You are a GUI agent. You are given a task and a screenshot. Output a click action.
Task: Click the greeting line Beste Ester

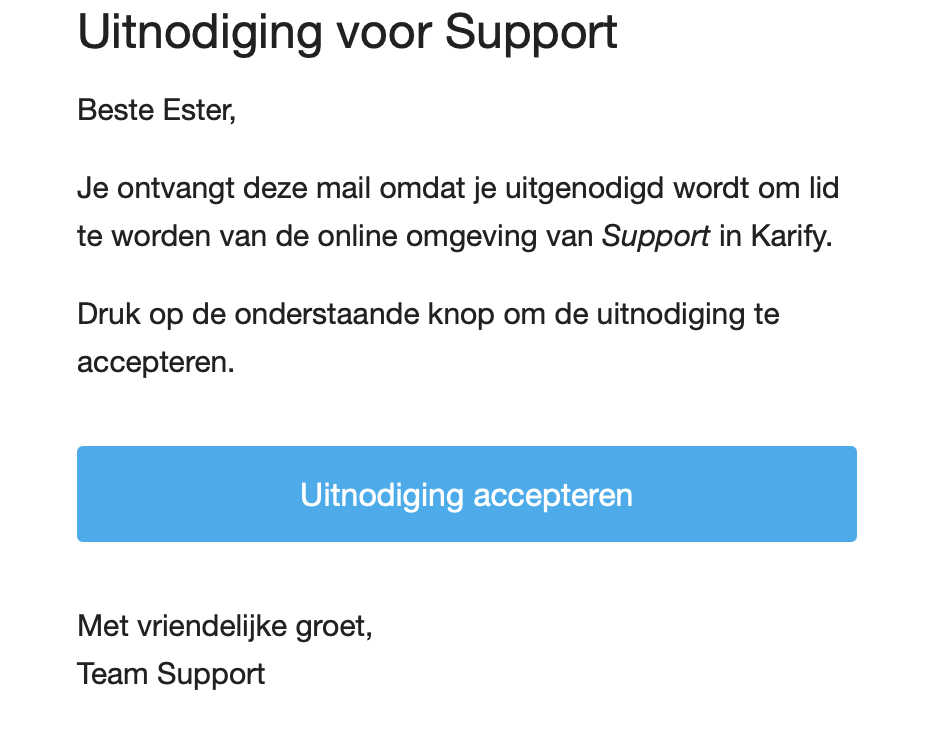click(x=156, y=110)
